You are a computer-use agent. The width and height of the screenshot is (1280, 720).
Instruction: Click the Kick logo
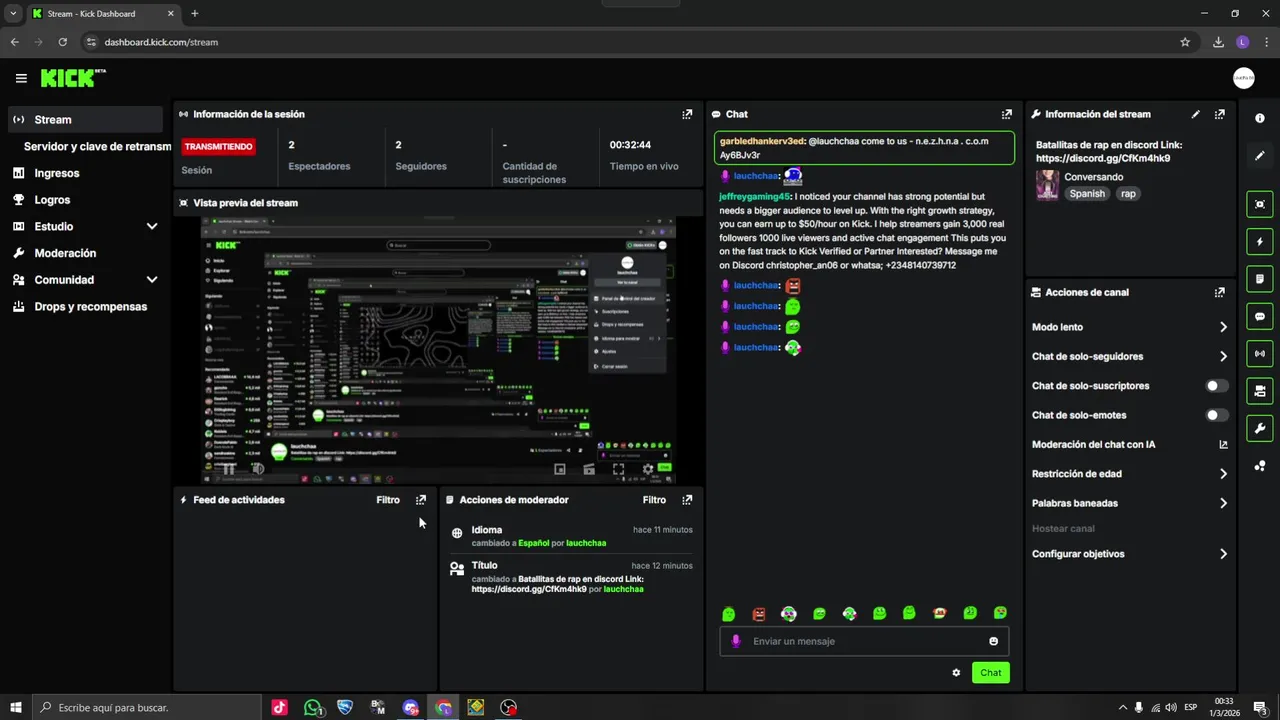pyautogui.click(x=73, y=78)
